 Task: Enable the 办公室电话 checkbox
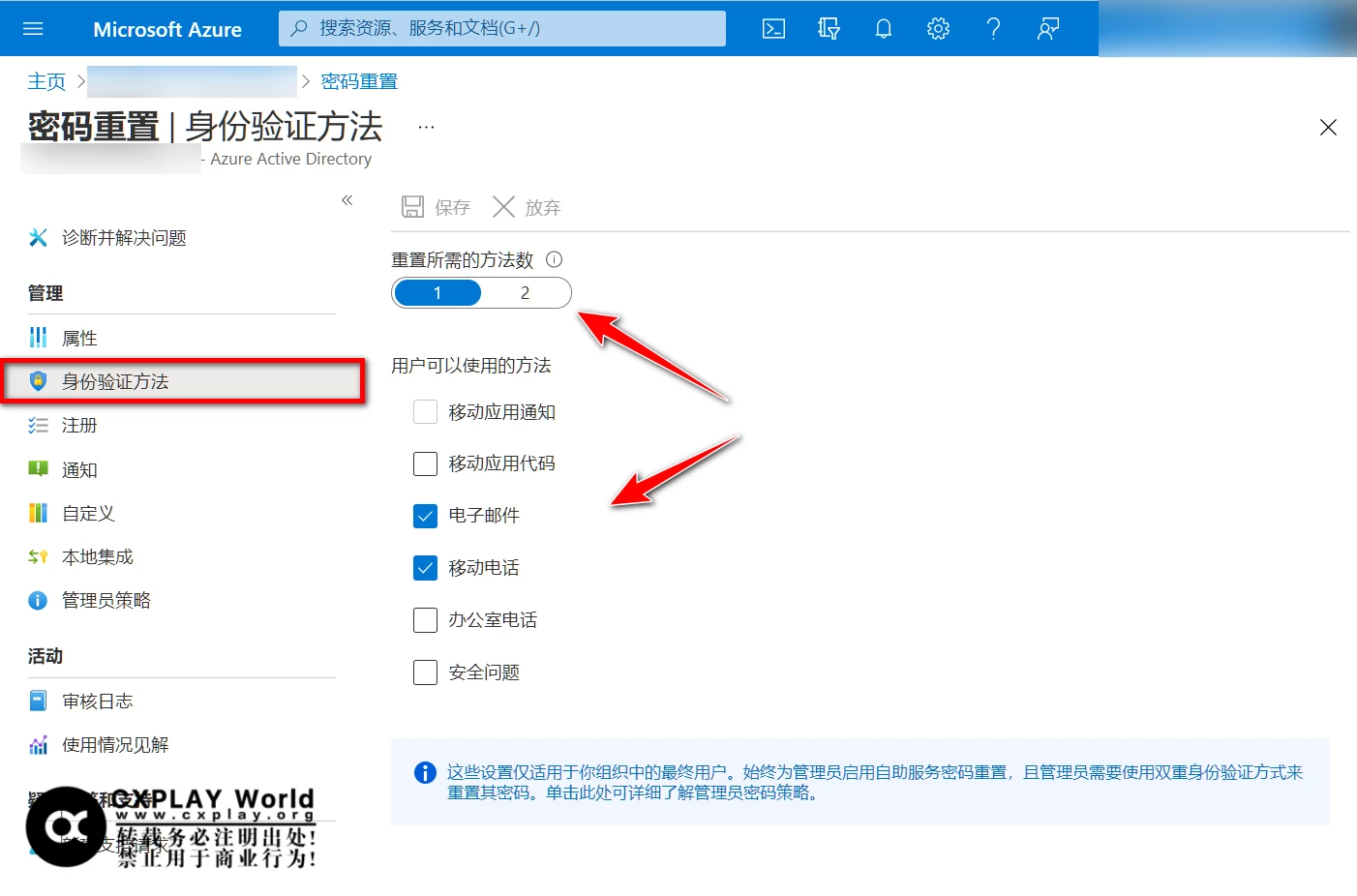425,620
